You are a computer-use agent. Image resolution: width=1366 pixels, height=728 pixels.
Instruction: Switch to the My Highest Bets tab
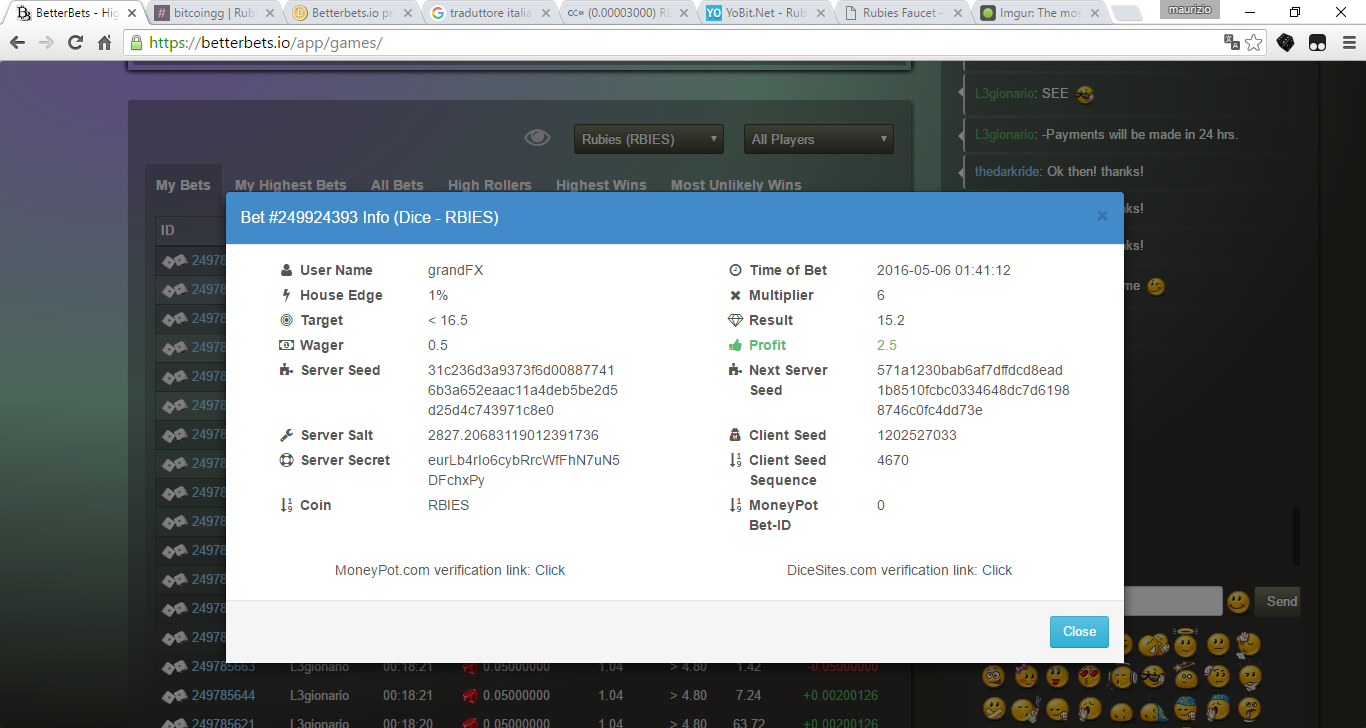[x=291, y=185]
